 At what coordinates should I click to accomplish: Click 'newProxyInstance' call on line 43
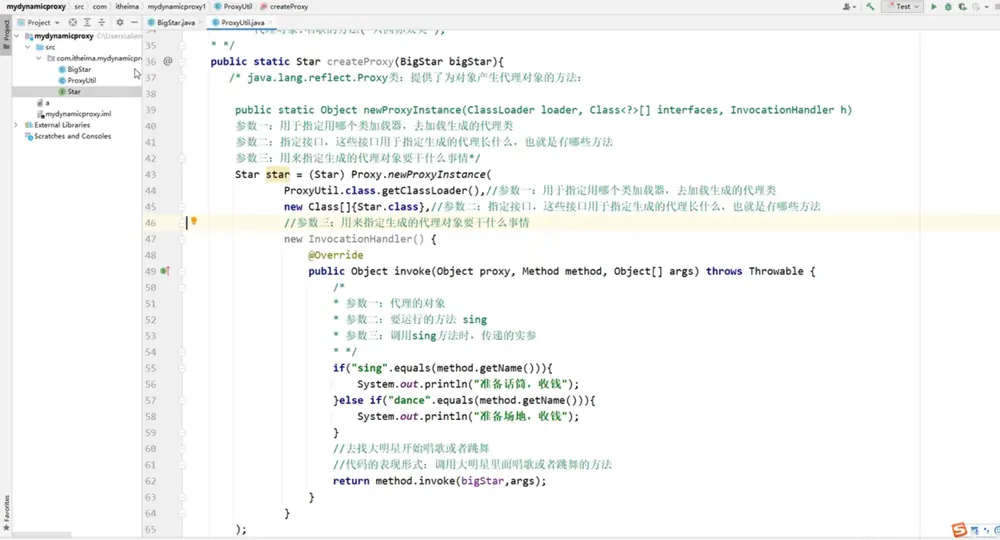tap(436, 175)
